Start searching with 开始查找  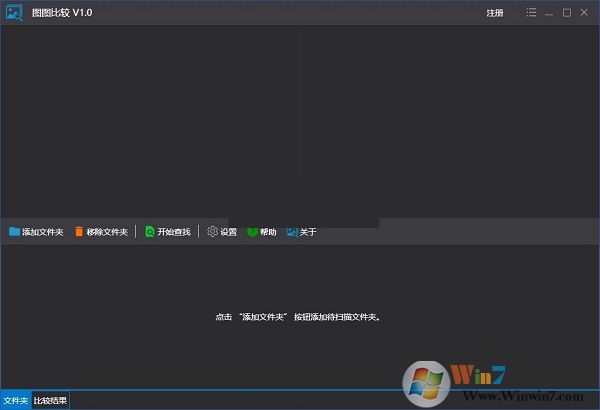click(x=168, y=232)
